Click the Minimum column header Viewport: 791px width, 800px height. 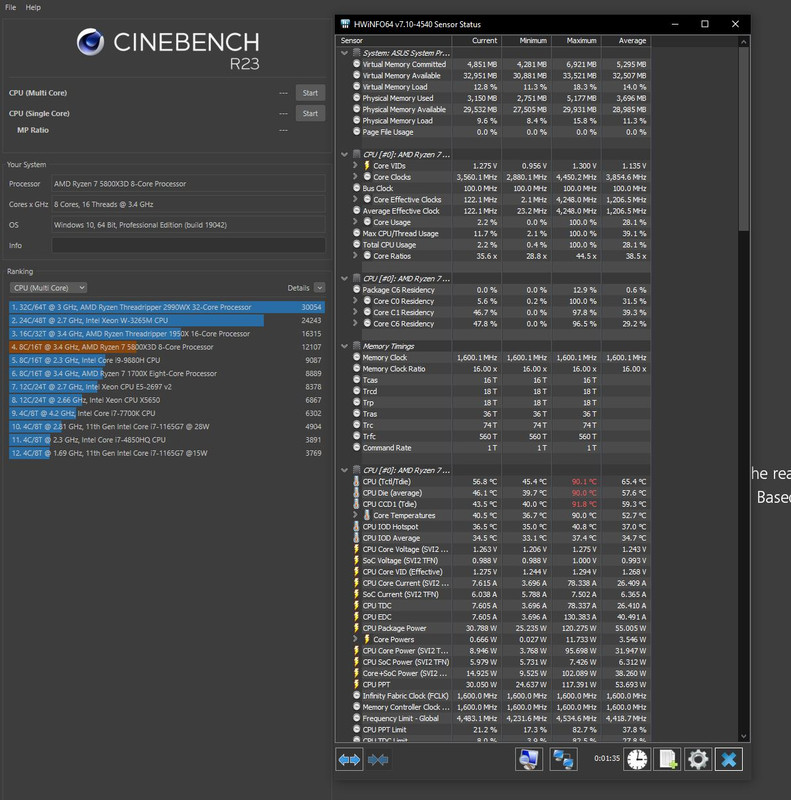[x=526, y=41]
